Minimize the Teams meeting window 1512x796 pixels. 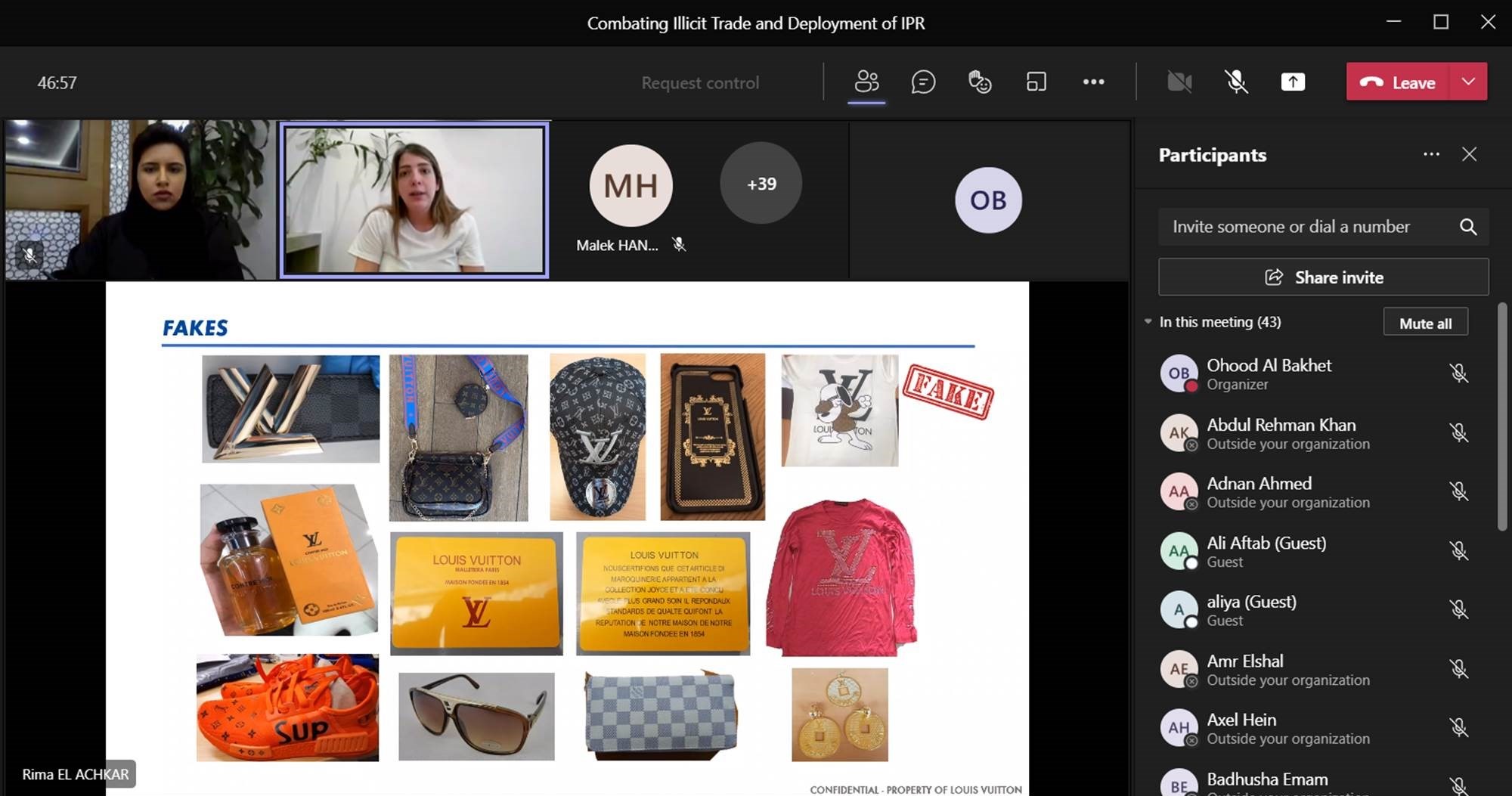click(x=1394, y=22)
